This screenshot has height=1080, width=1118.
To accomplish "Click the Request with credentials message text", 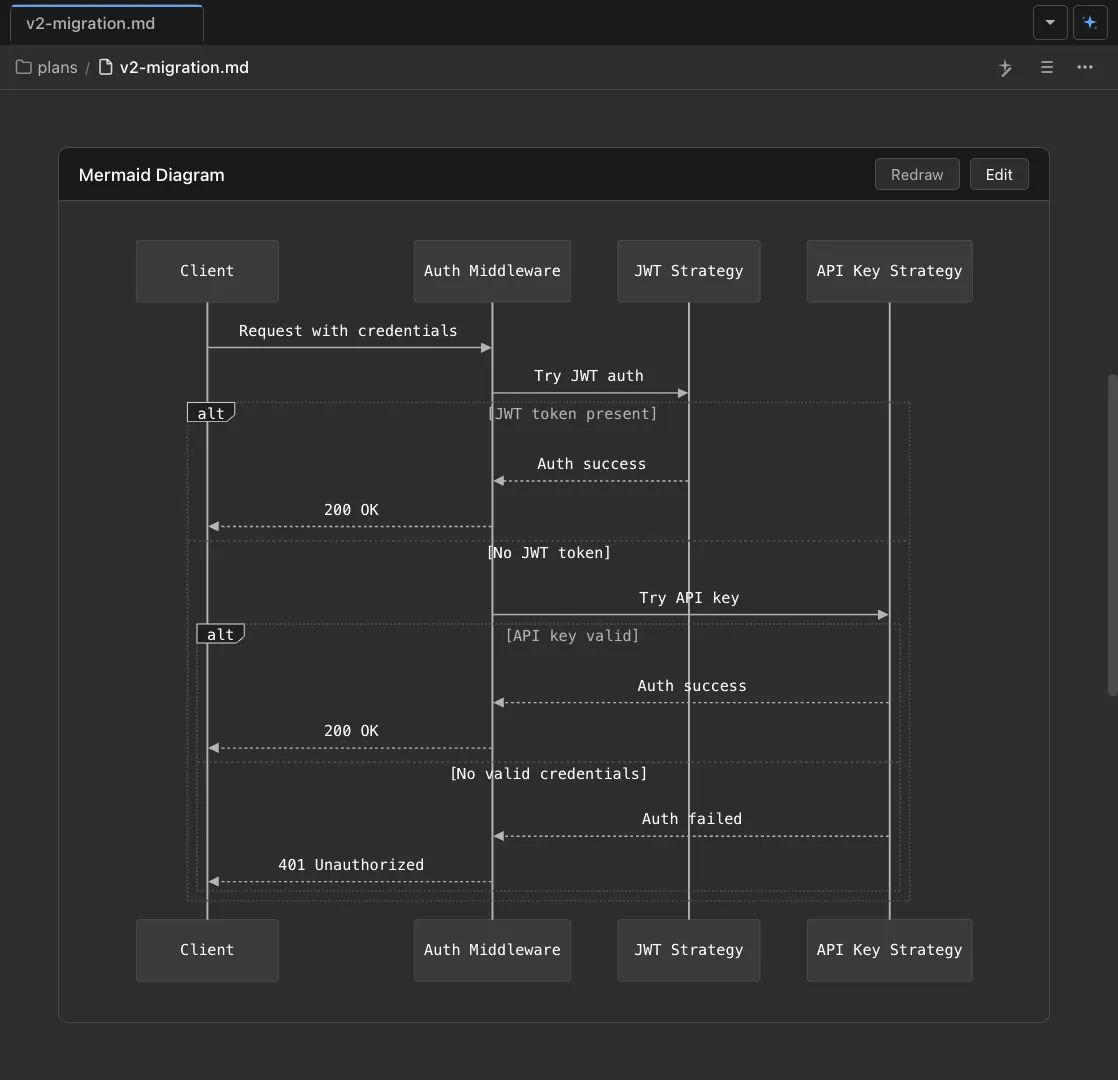I will (347, 330).
